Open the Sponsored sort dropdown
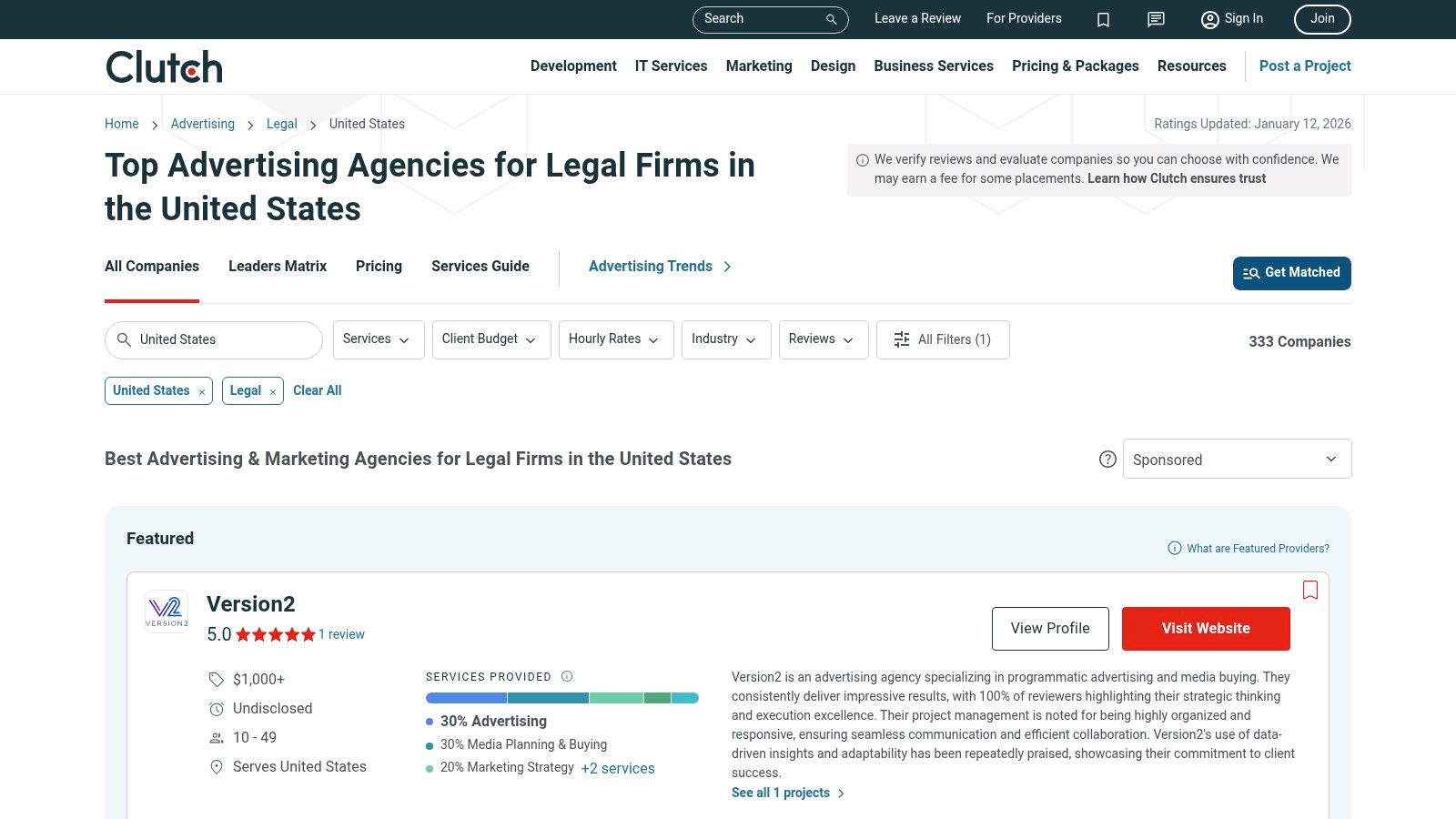The height and width of the screenshot is (819, 1456). (x=1236, y=460)
